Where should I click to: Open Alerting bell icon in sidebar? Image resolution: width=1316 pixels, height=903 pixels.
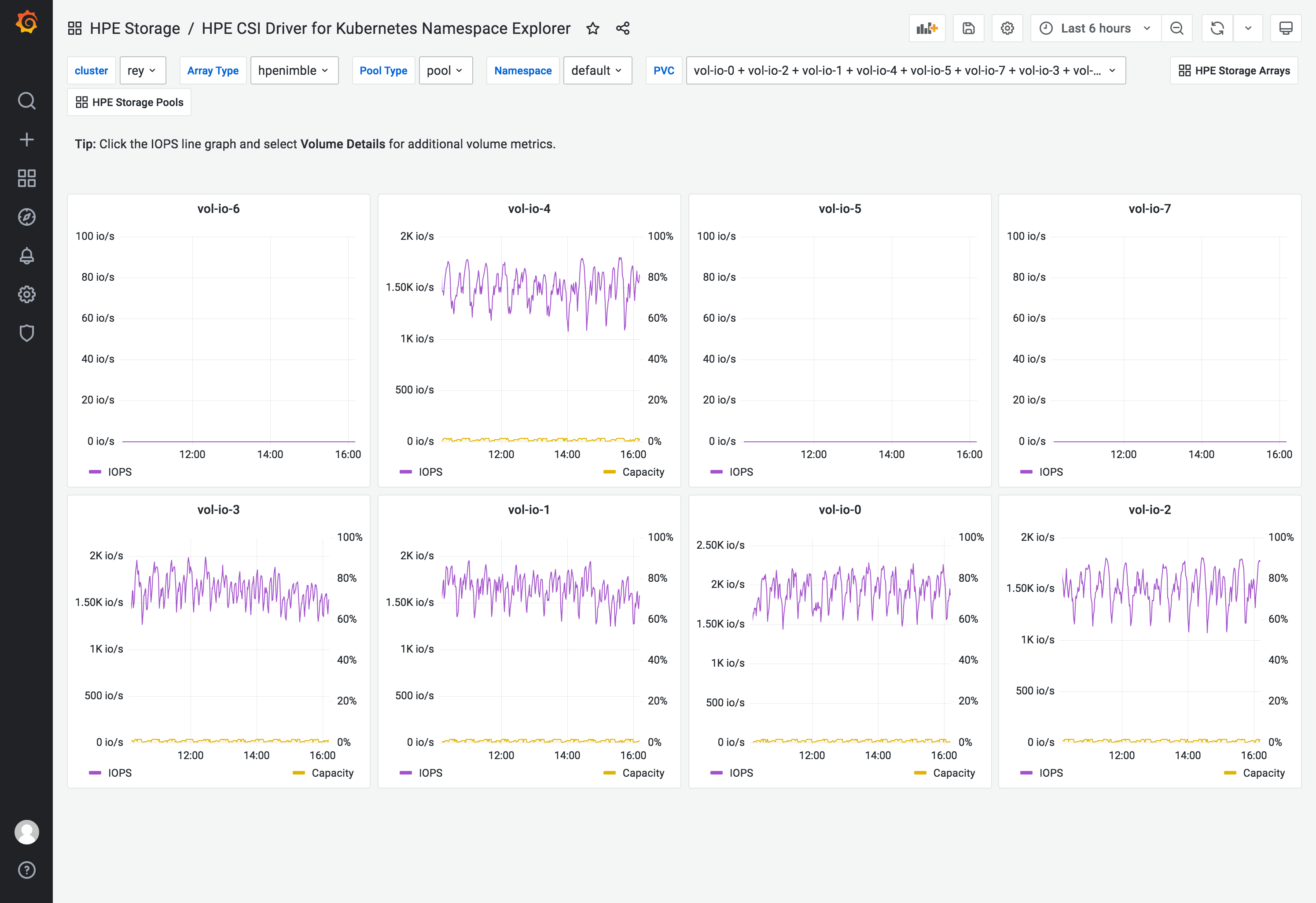coord(26,256)
